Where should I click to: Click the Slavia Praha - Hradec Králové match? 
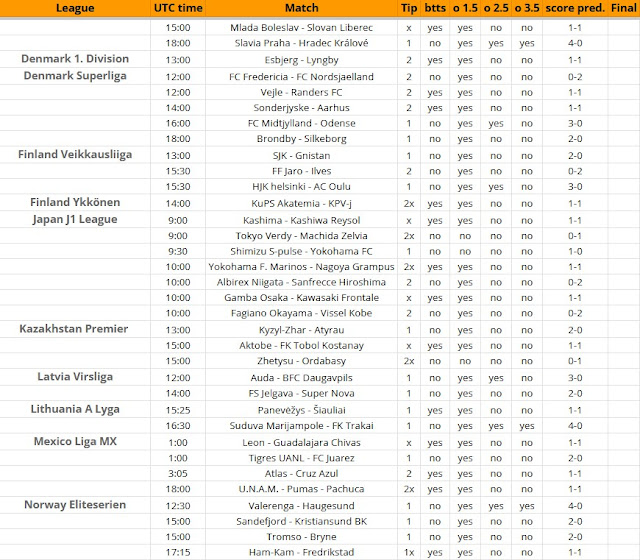tap(302, 43)
